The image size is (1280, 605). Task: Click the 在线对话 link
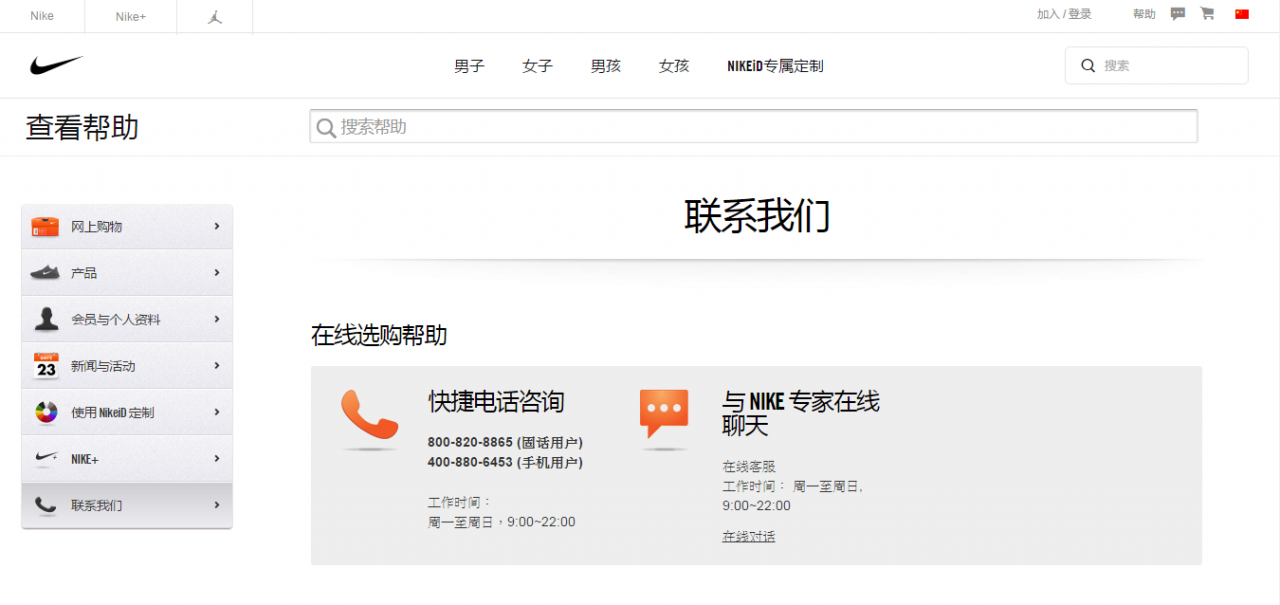click(x=748, y=537)
